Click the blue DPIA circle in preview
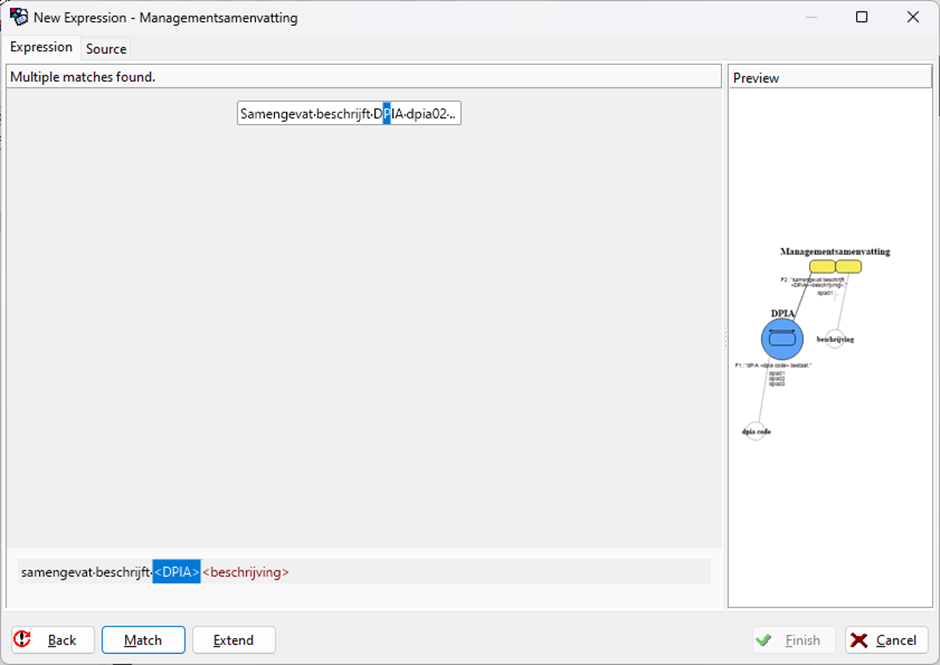 point(782,339)
